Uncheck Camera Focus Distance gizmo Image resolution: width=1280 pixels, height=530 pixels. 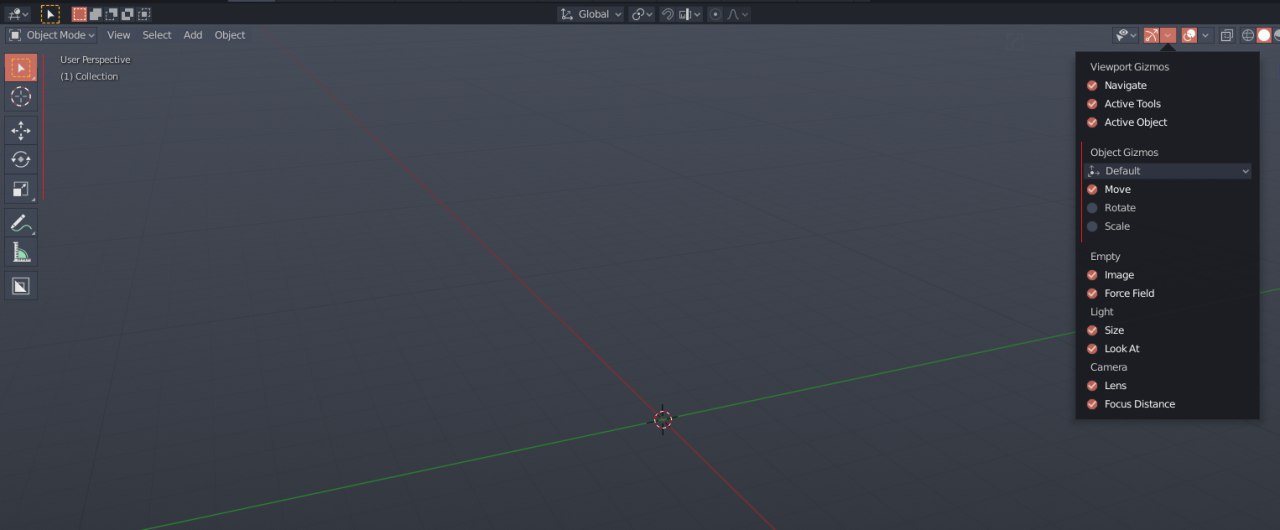(1092, 404)
